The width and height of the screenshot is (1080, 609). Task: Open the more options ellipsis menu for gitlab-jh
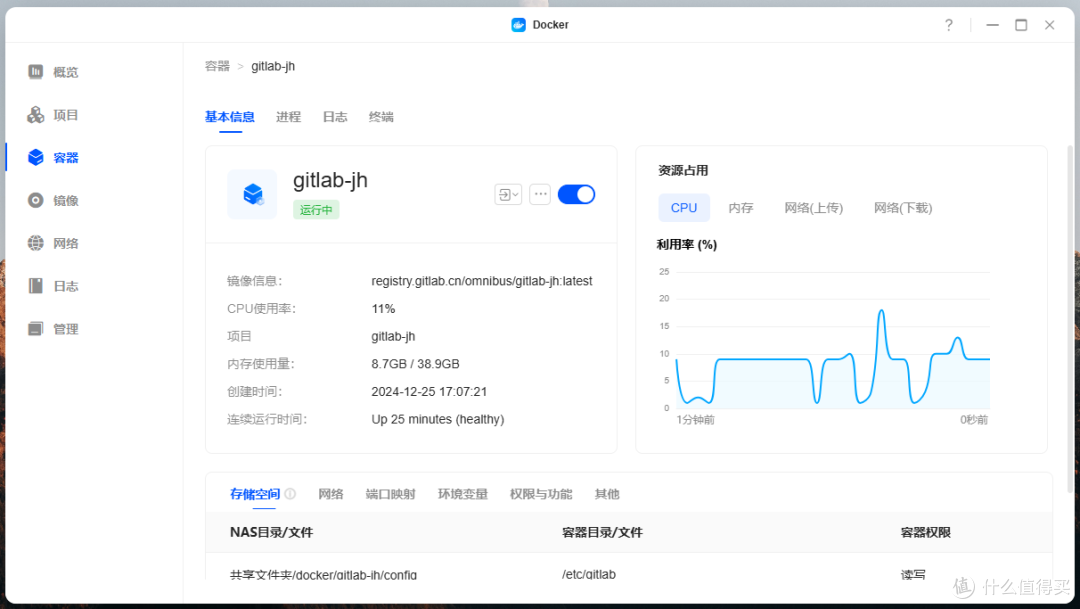(540, 194)
